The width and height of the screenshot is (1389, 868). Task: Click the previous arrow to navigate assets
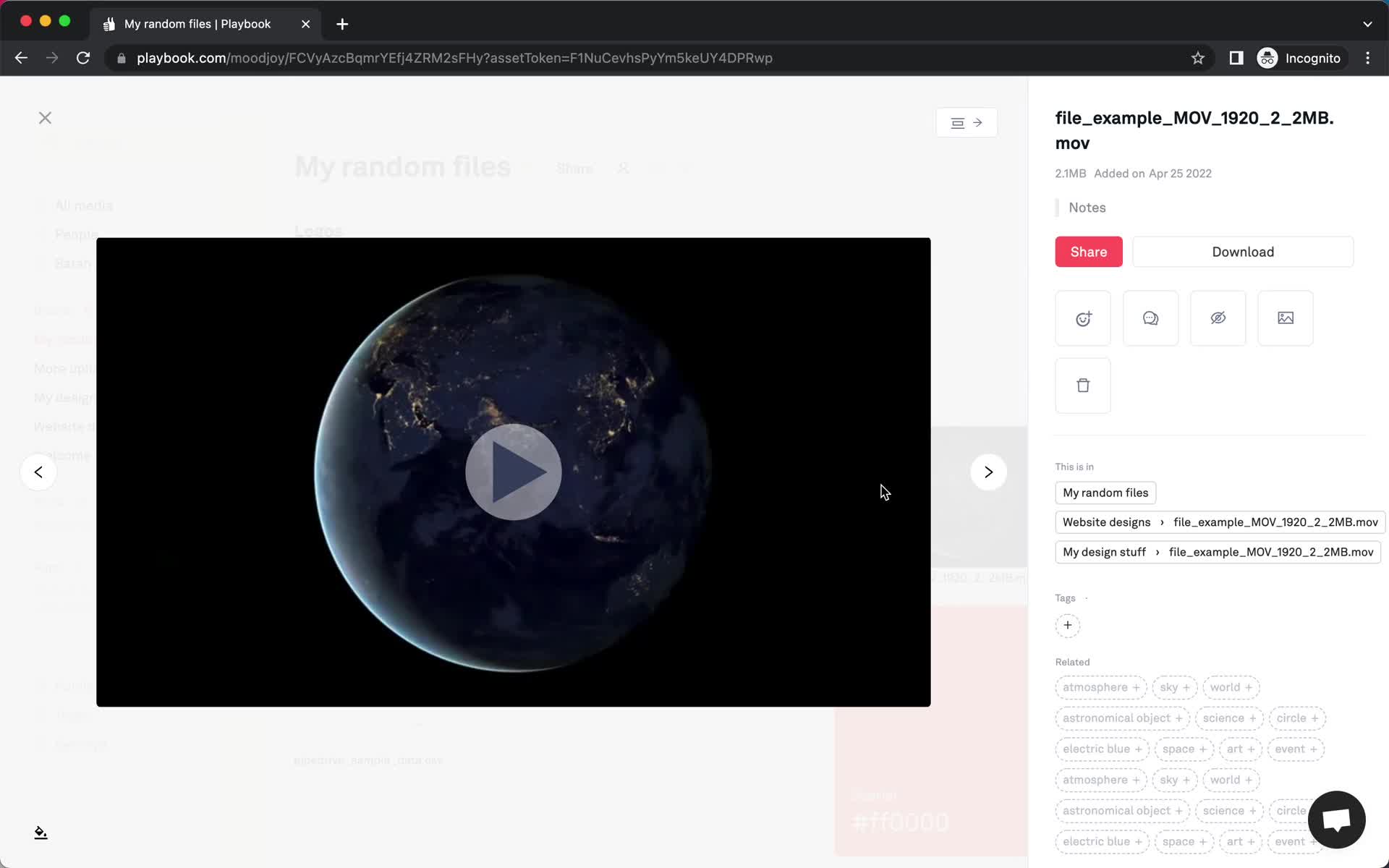click(x=38, y=472)
